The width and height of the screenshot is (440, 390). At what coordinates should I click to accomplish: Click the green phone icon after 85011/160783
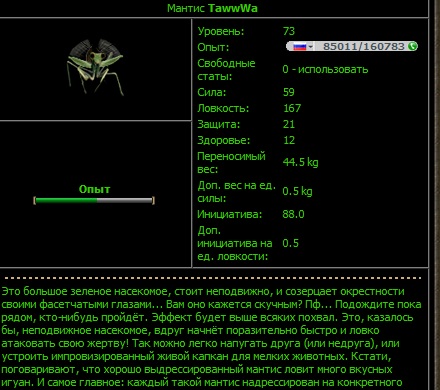click(412, 46)
